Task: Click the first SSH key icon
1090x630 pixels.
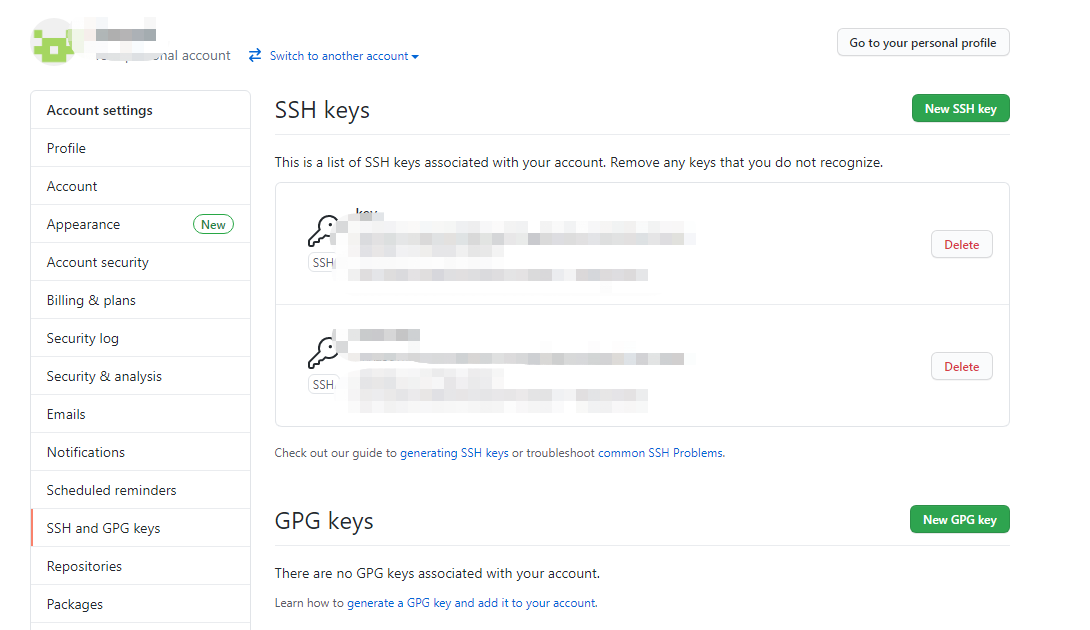Action: point(322,232)
